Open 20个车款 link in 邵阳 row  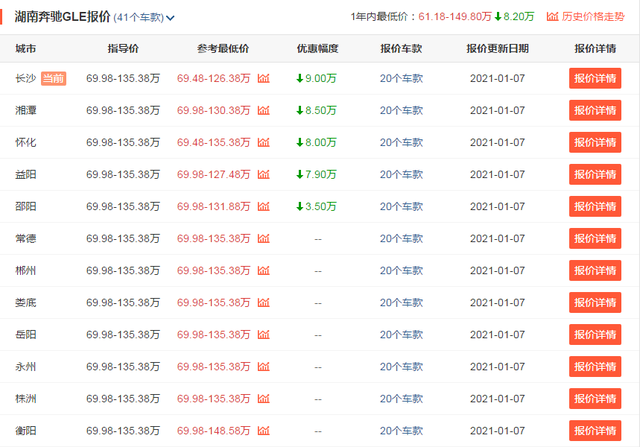[x=401, y=206]
